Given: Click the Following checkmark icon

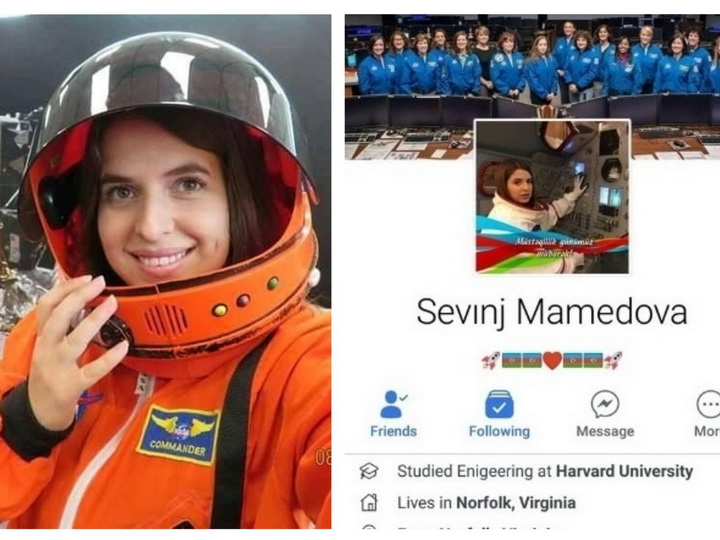Looking at the screenshot, I should pos(499,404).
